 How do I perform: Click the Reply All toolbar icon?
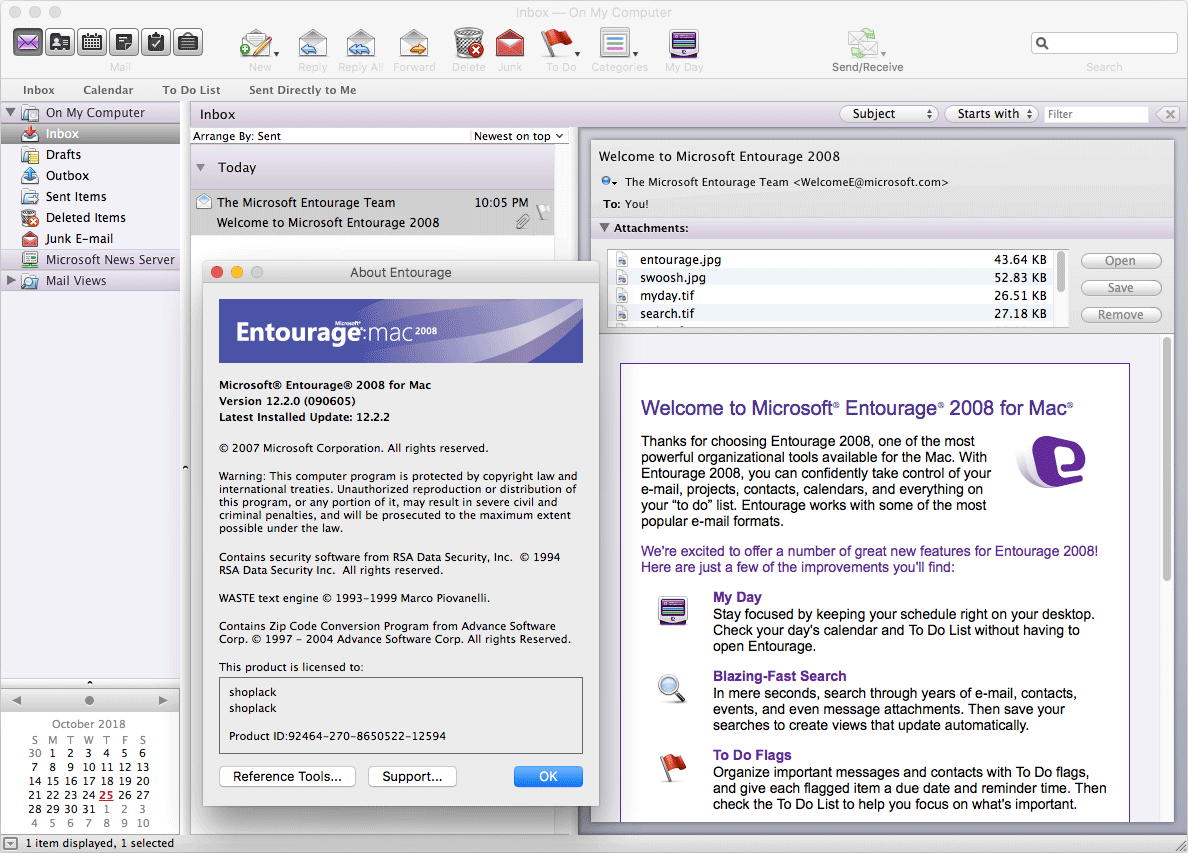pyautogui.click(x=361, y=44)
